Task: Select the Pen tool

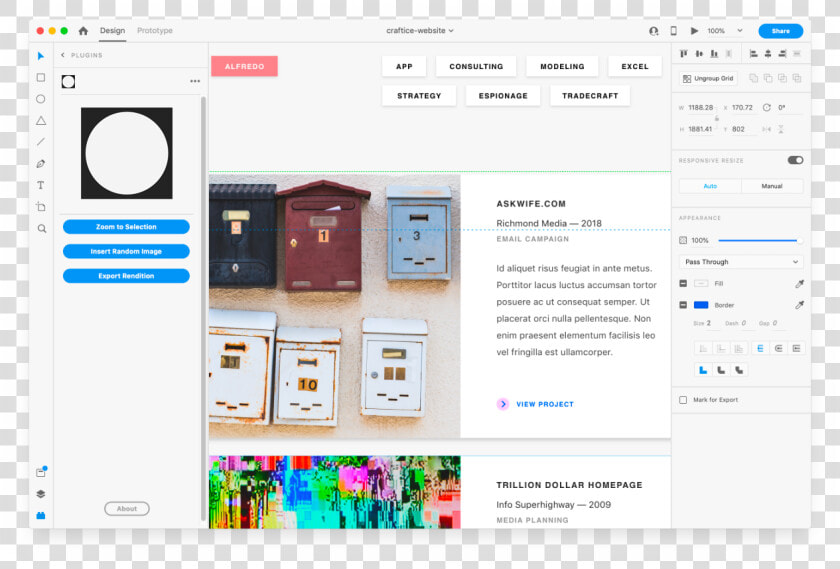Action: 41,164
